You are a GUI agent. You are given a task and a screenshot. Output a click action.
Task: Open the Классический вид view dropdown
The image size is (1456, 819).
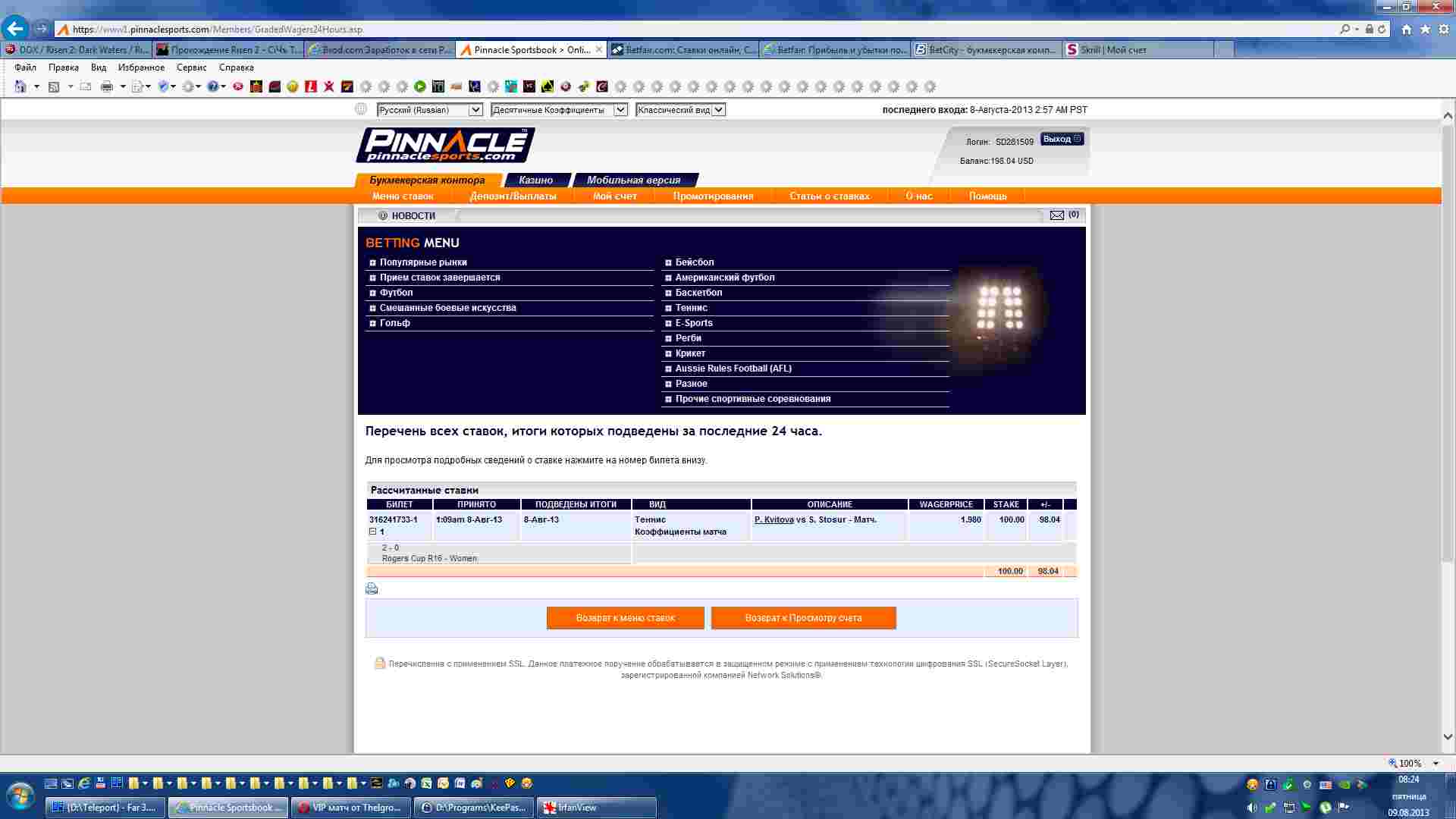click(680, 110)
